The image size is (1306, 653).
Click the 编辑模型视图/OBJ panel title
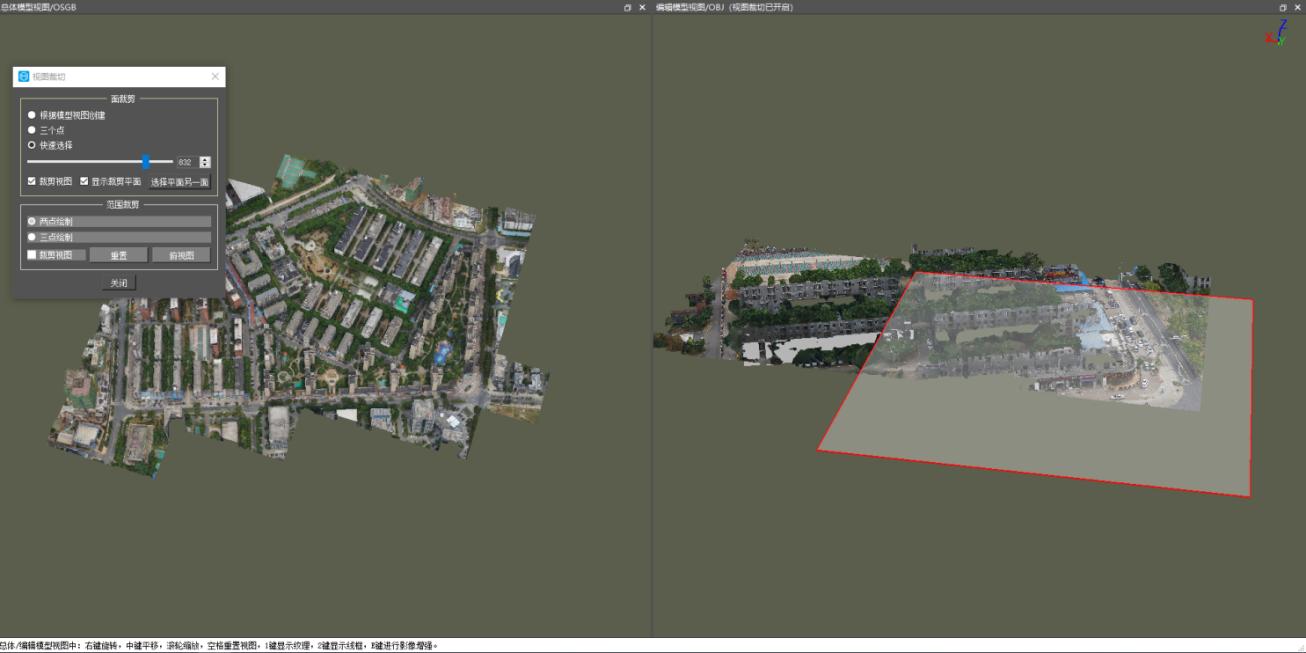point(724,7)
